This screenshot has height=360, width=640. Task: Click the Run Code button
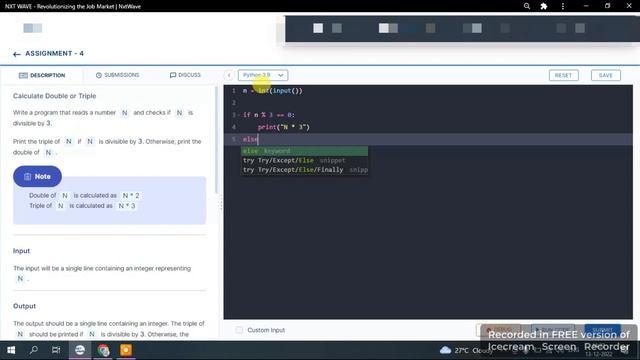click(553, 329)
